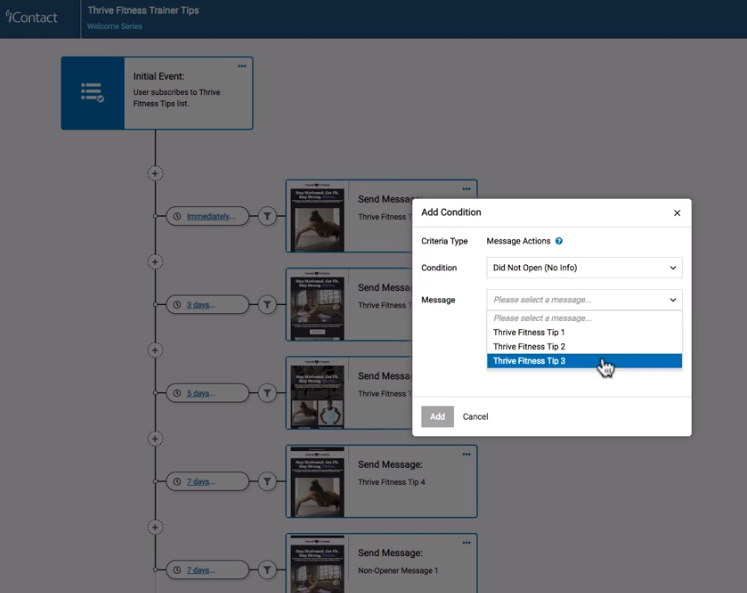Add step plus above first 7 days delay
Screen dimensions: 747x593
(x=155, y=439)
